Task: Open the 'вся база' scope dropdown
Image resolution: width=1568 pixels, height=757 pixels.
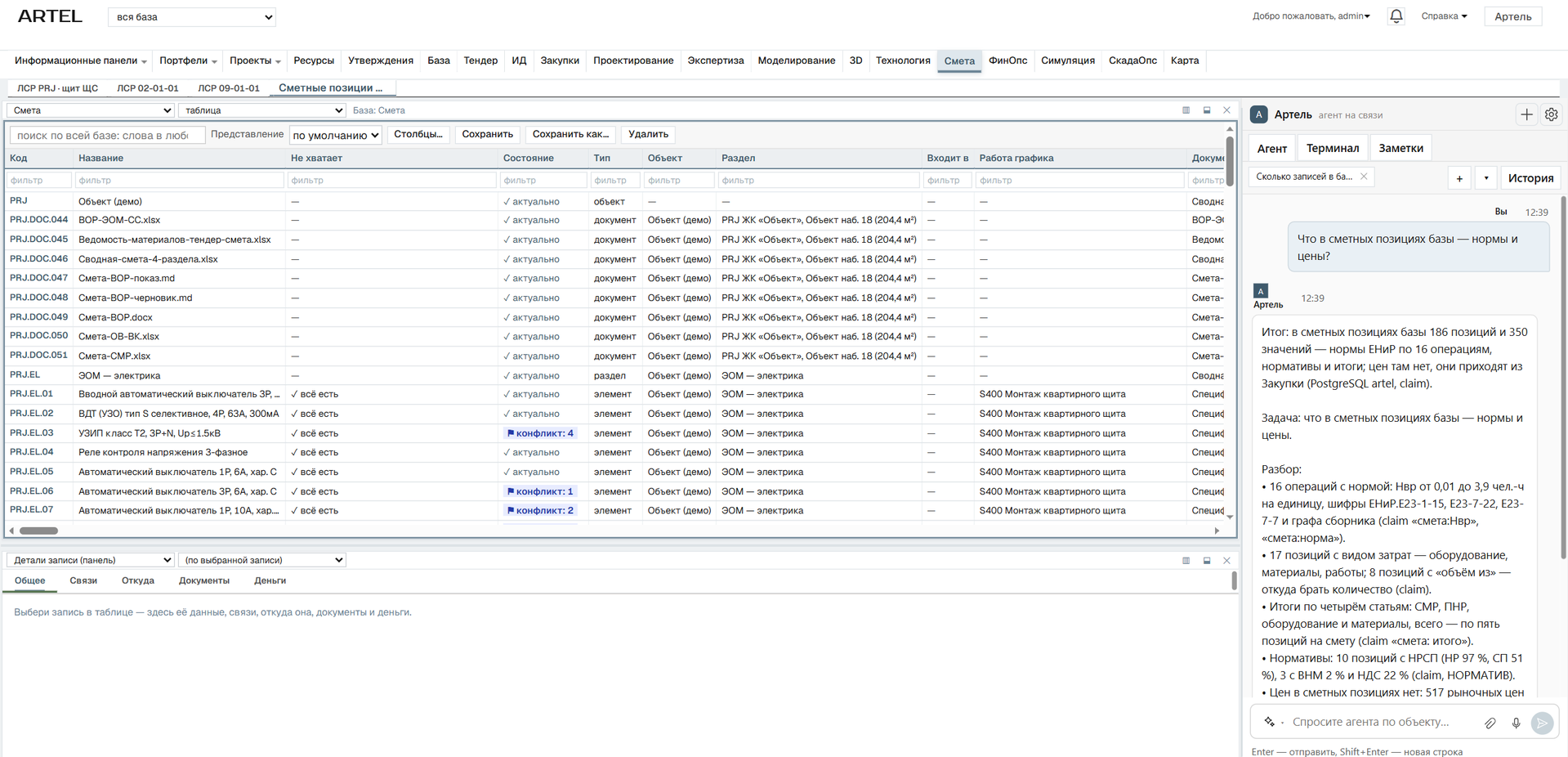Action: click(x=191, y=16)
